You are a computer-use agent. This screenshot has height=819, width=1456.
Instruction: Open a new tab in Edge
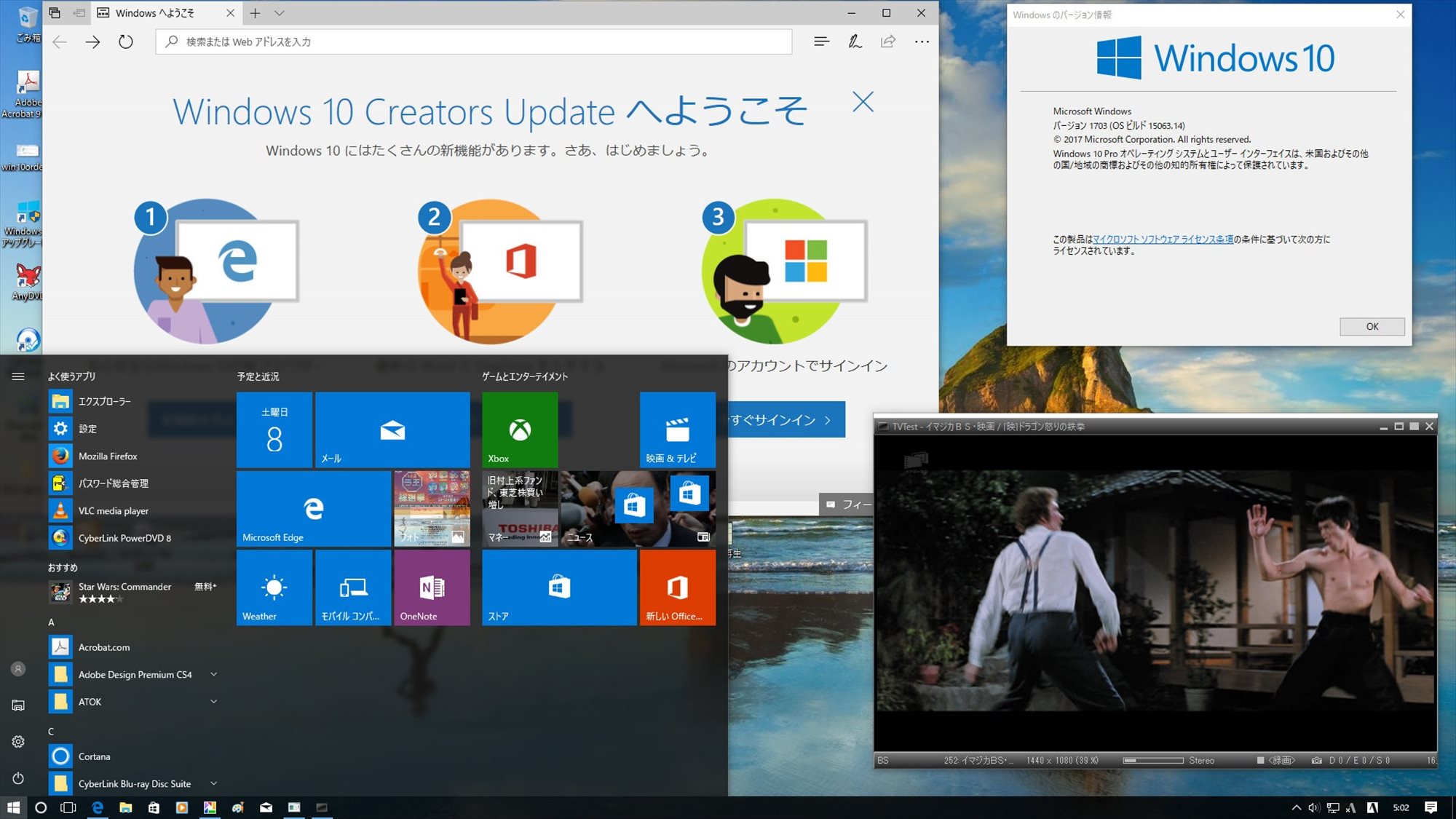[x=255, y=13]
